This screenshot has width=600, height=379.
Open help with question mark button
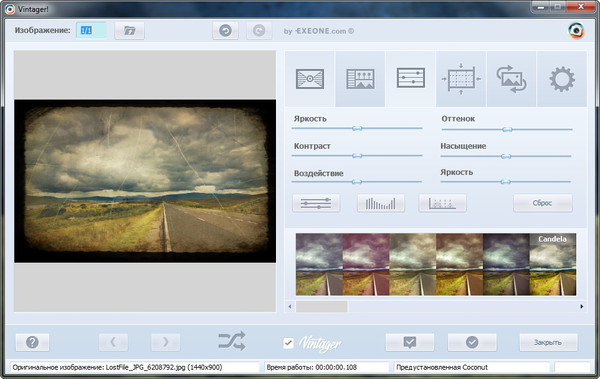(32, 342)
